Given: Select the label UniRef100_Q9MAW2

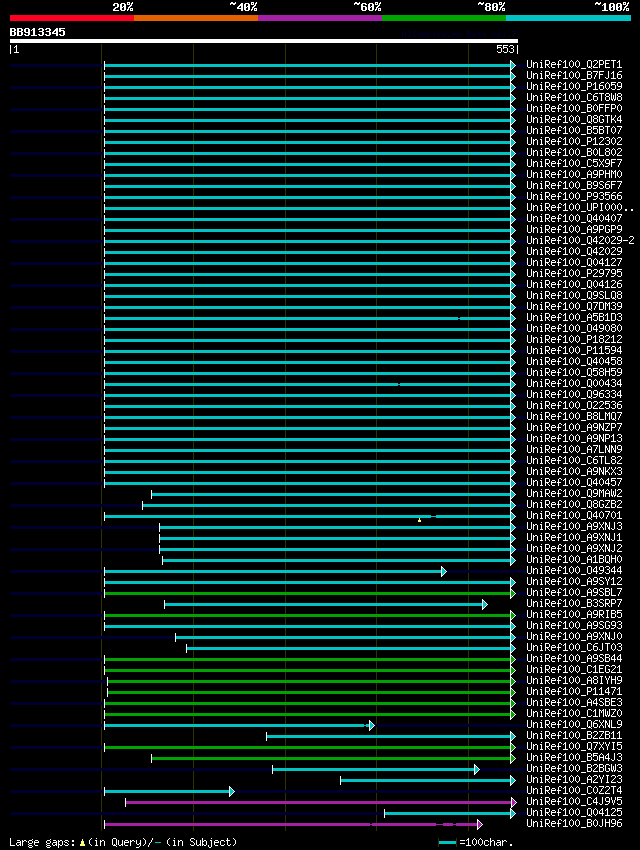Looking at the screenshot, I should click(x=574, y=493).
